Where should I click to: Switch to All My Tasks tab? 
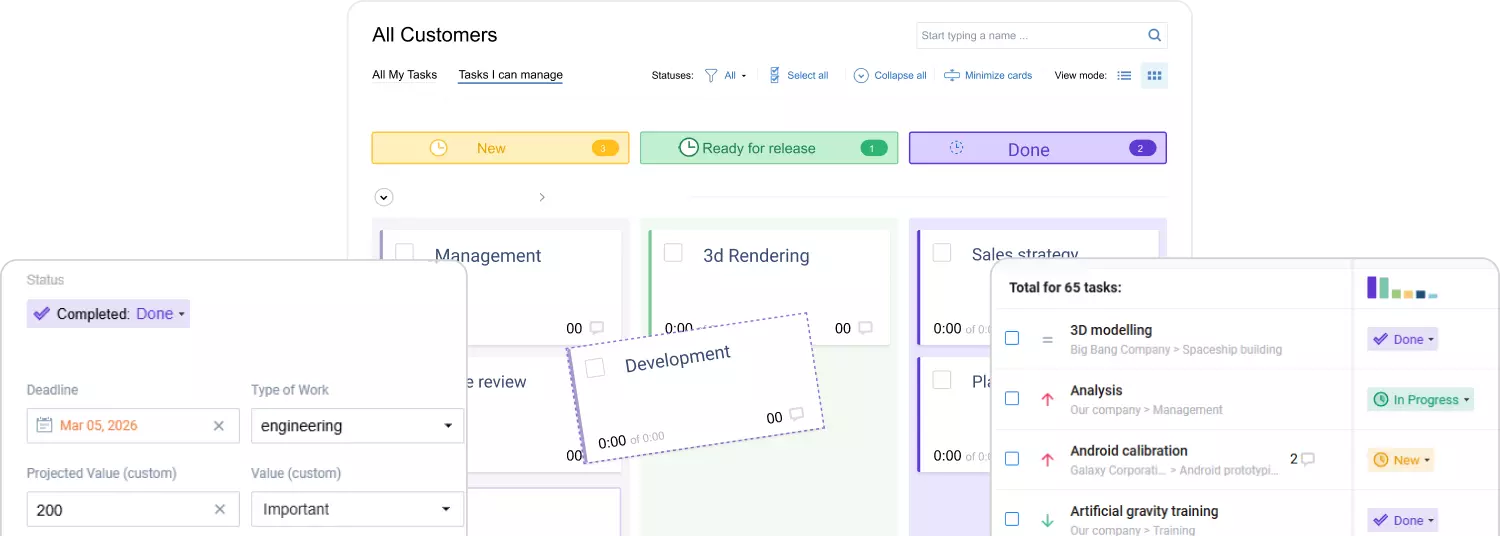[x=405, y=74]
